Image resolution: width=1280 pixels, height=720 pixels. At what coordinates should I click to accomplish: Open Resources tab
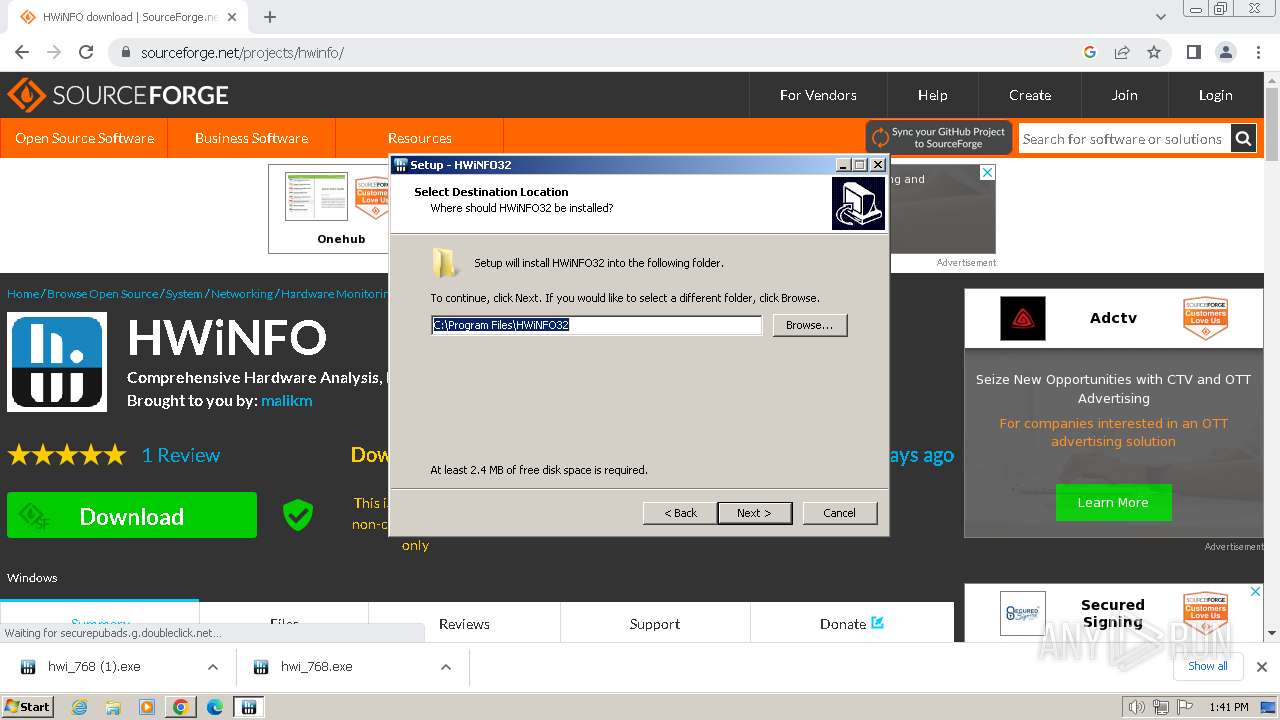(x=419, y=138)
